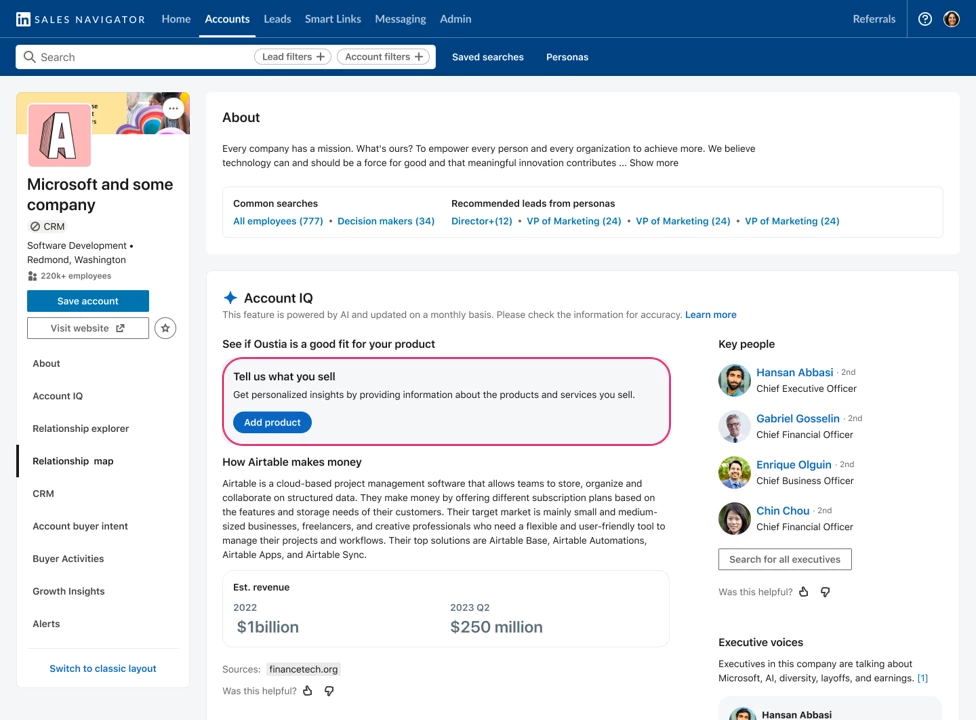
Task: Open Smart Links tab
Action: pyautogui.click(x=333, y=19)
